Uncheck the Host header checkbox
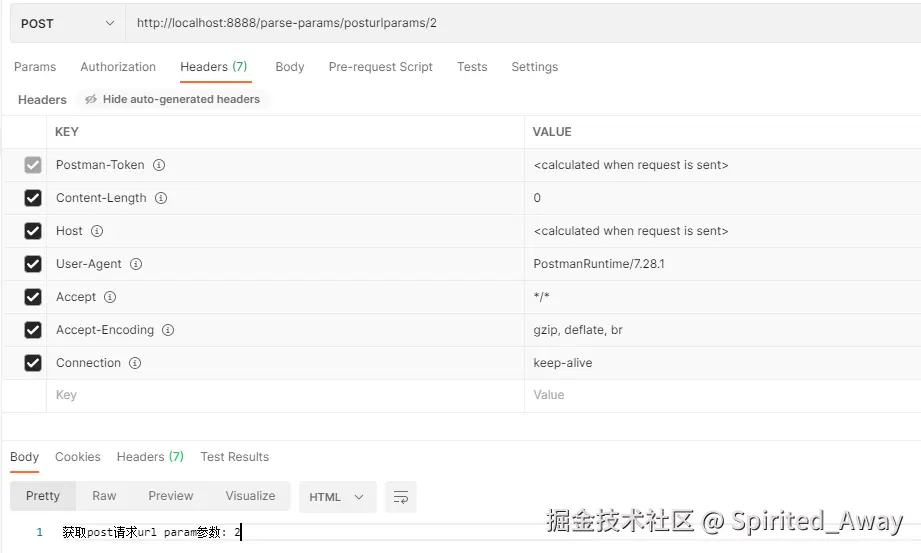Viewport: 921px width, 553px height. 33,231
